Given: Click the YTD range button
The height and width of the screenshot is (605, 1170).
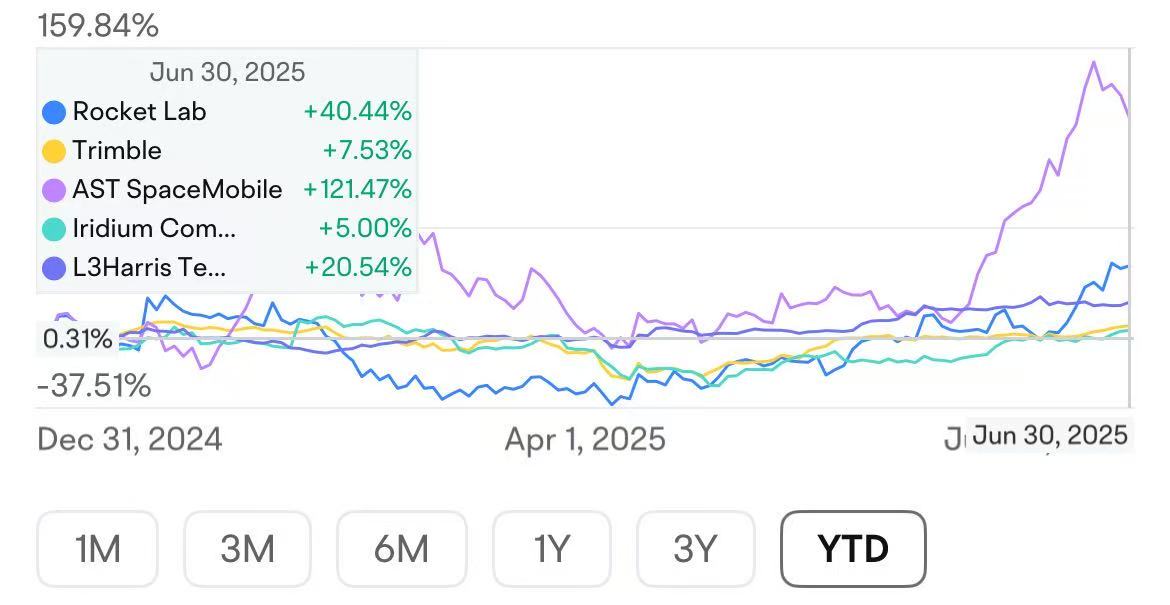Looking at the screenshot, I should [x=853, y=549].
